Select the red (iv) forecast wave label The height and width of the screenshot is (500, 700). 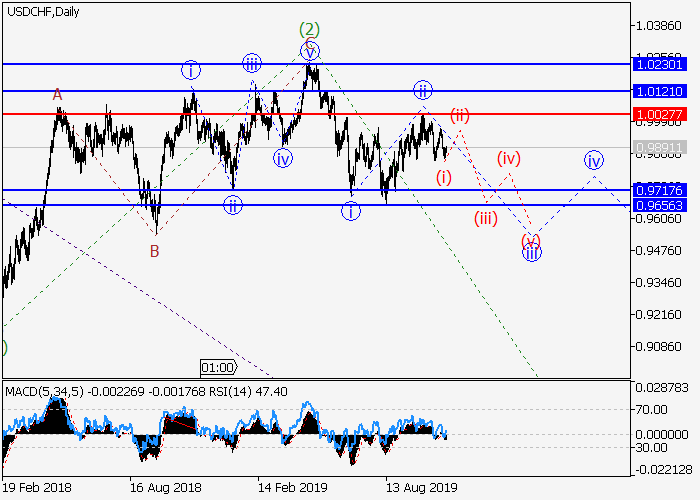[x=510, y=158]
